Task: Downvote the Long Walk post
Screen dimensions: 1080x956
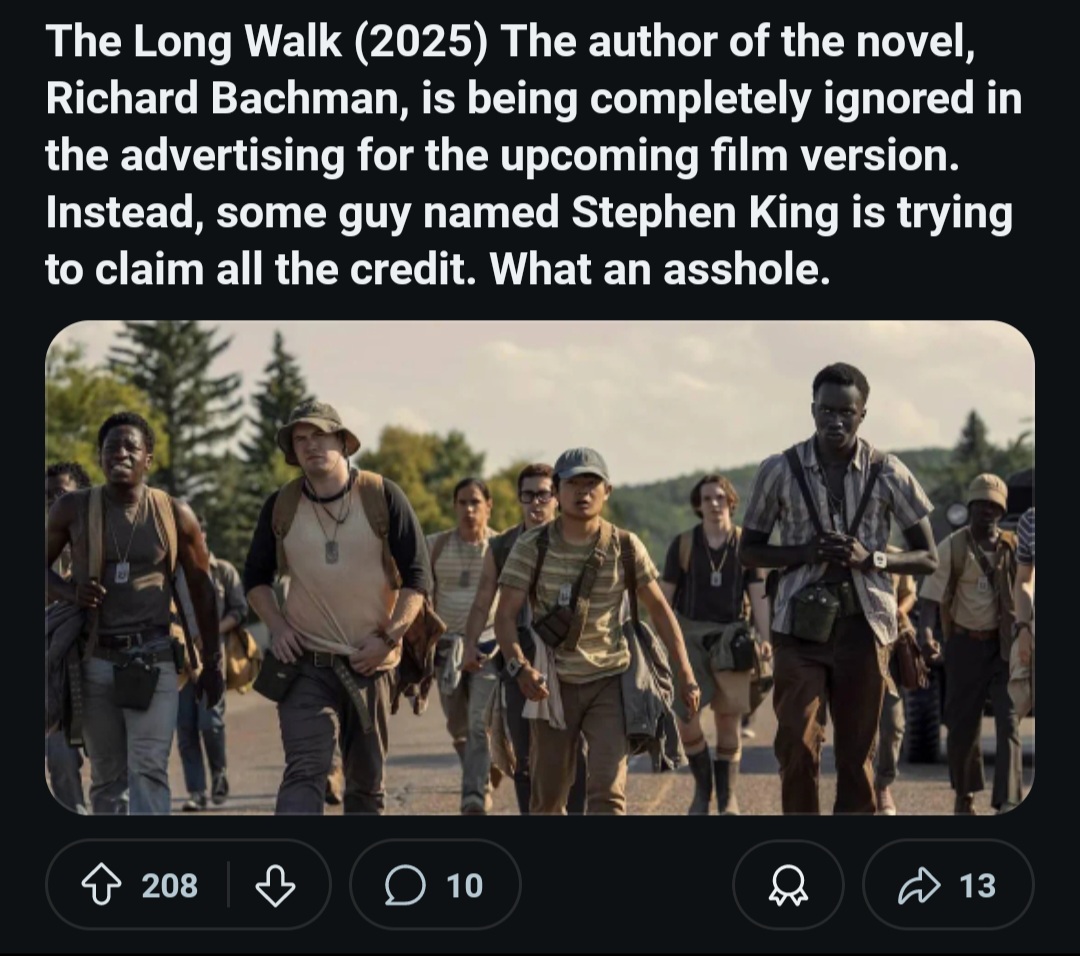Action: click(275, 885)
